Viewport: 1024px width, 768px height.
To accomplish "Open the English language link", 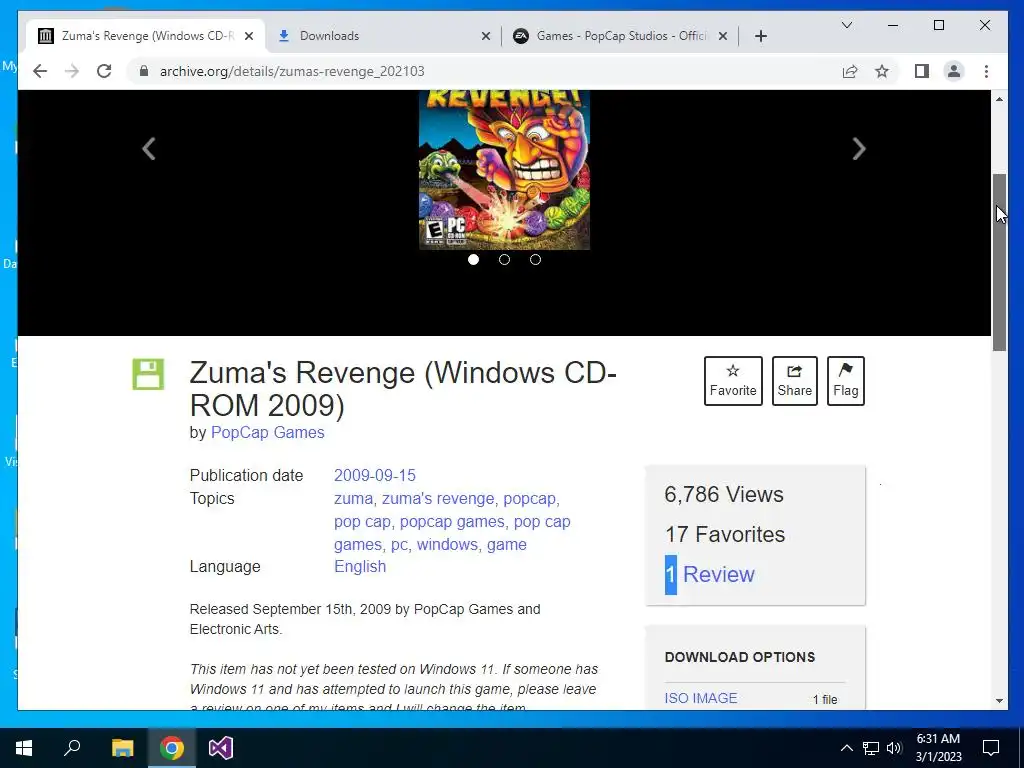I will pyautogui.click(x=360, y=567).
